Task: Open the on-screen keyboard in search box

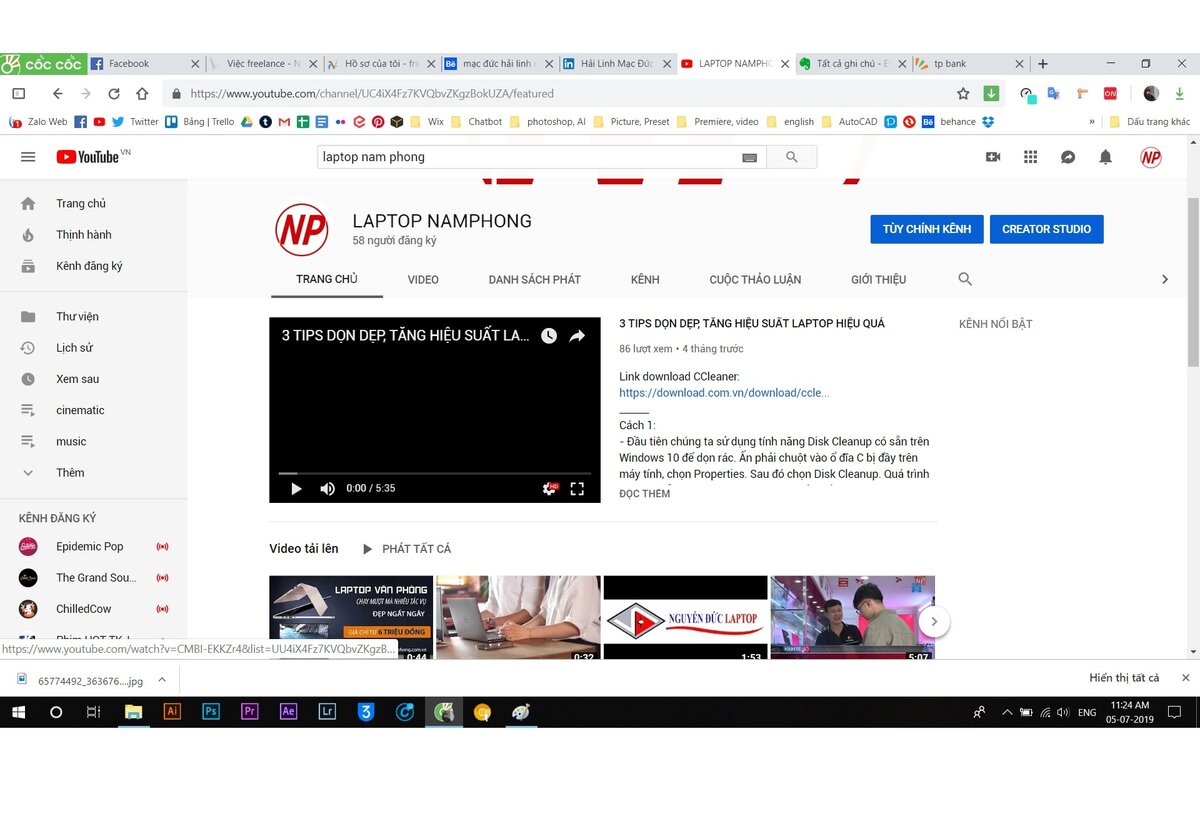Action: [x=749, y=157]
